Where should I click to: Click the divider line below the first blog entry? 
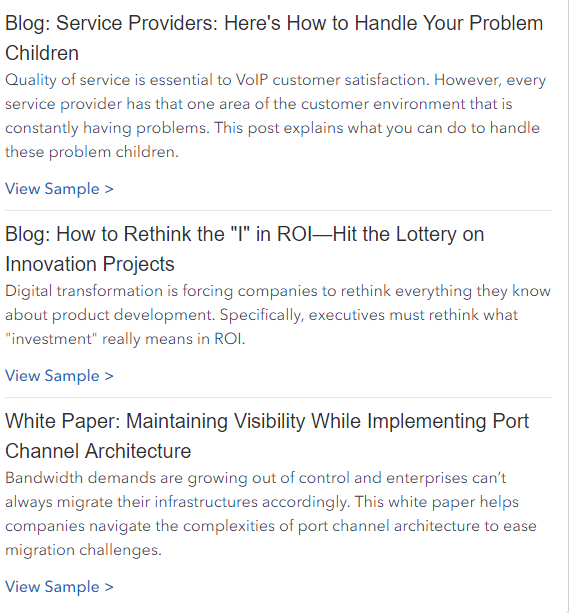278,211
